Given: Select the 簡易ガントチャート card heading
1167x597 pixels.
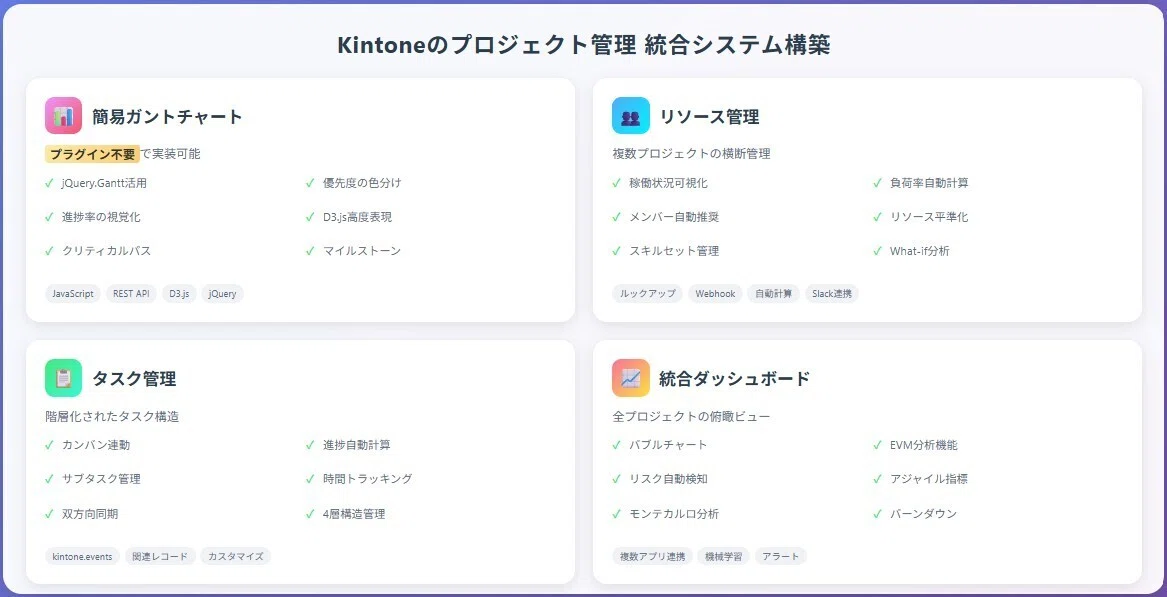Looking at the screenshot, I should coord(167,117).
